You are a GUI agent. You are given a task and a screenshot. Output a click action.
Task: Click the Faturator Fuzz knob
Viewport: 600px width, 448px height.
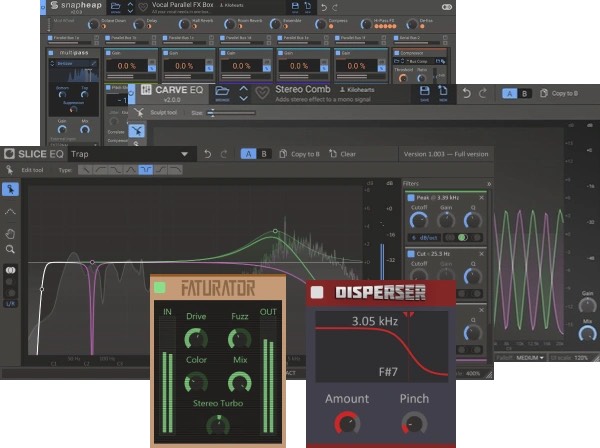tap(240, 338)
